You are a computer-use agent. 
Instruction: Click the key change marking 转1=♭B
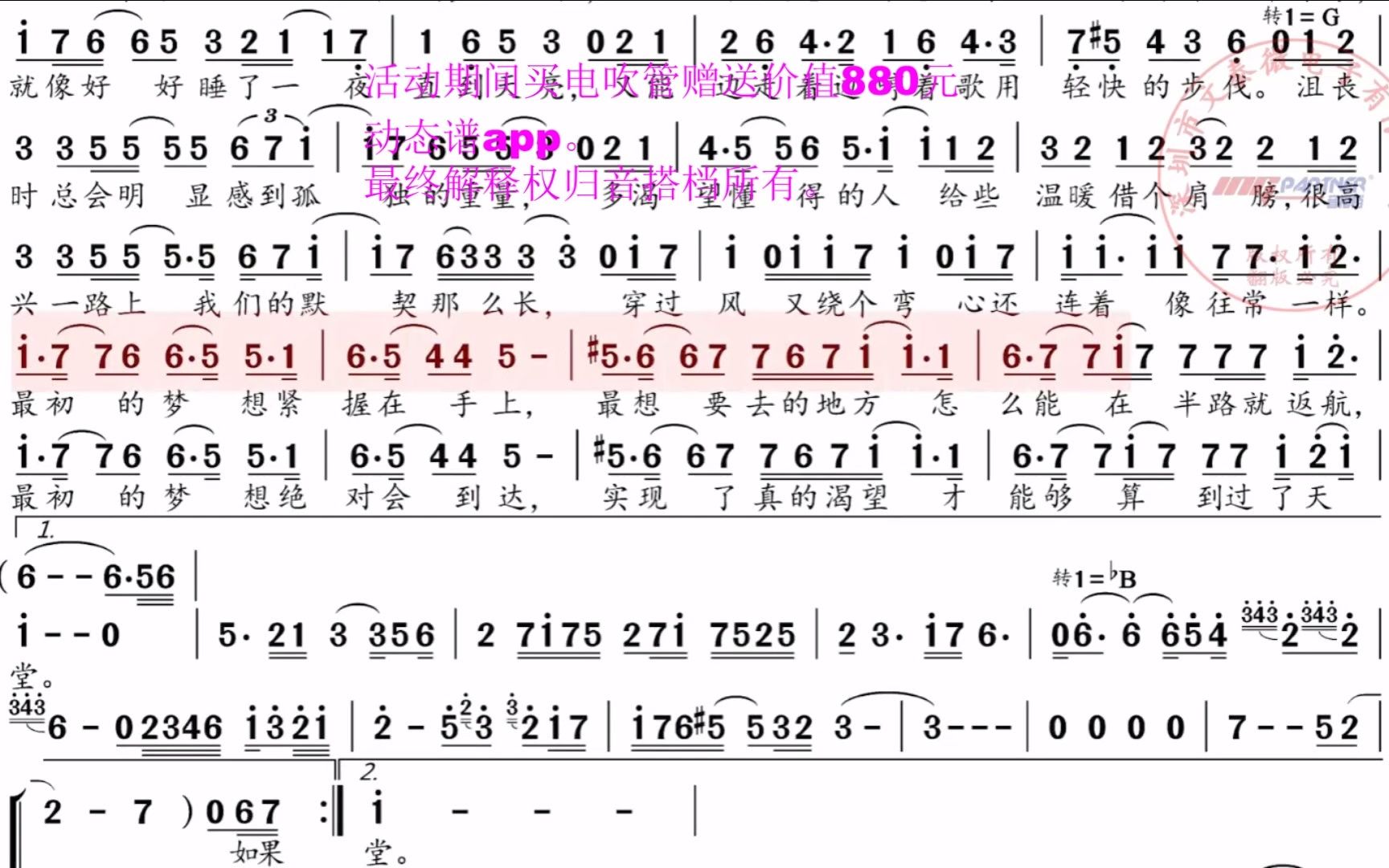1094,578
